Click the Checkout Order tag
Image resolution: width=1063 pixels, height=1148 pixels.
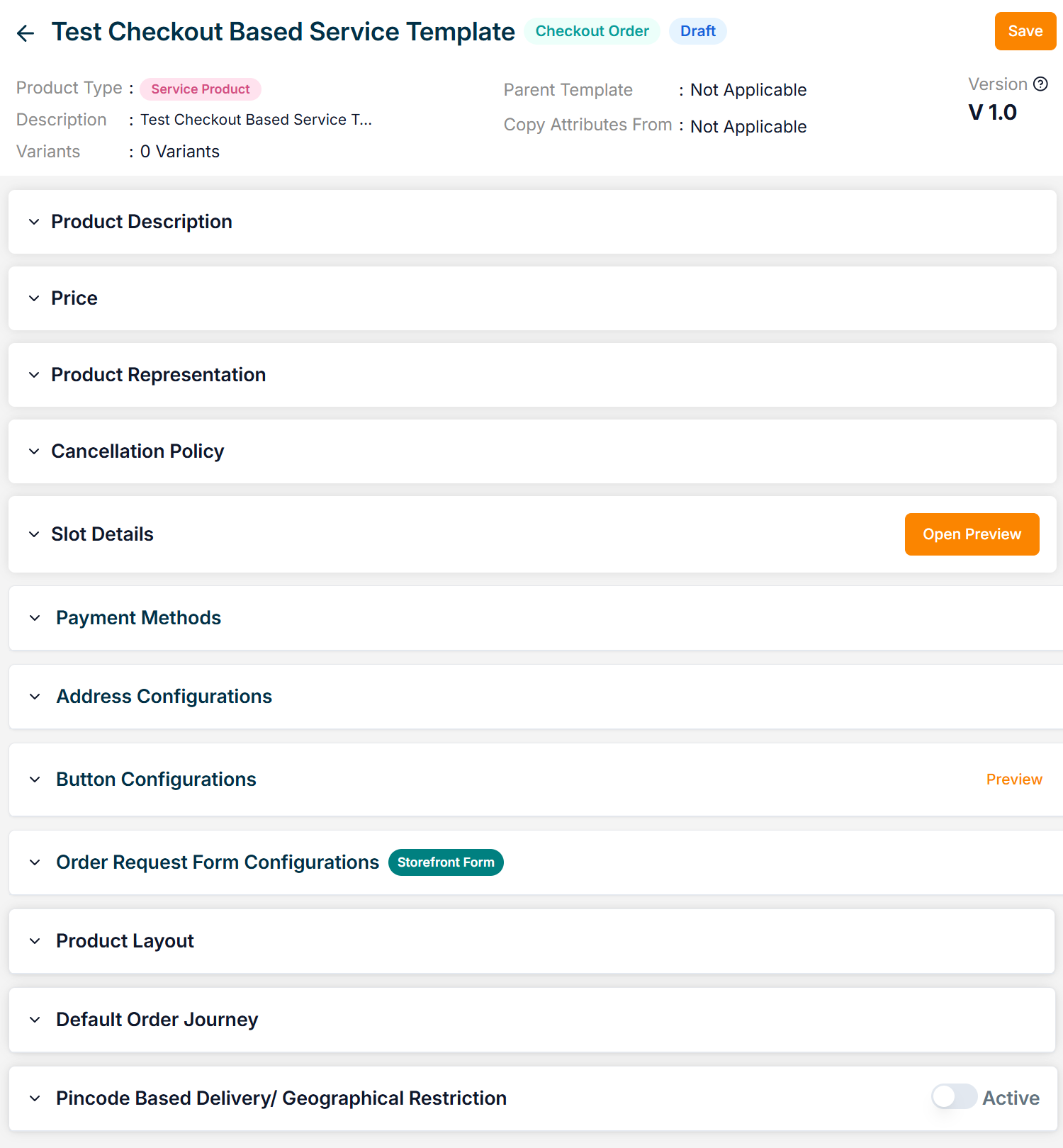coord(592,31)
